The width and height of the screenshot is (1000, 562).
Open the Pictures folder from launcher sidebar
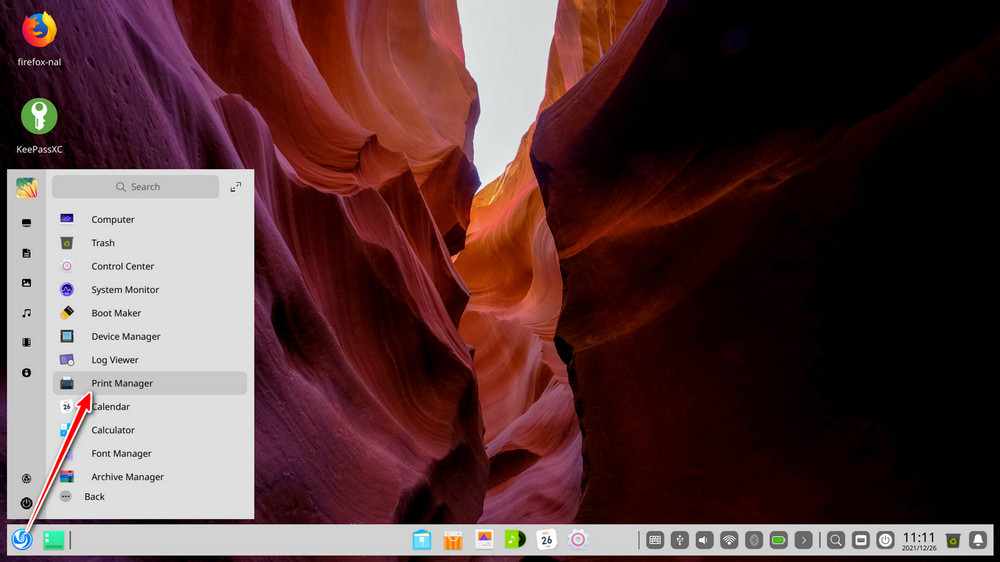(26, 283)
